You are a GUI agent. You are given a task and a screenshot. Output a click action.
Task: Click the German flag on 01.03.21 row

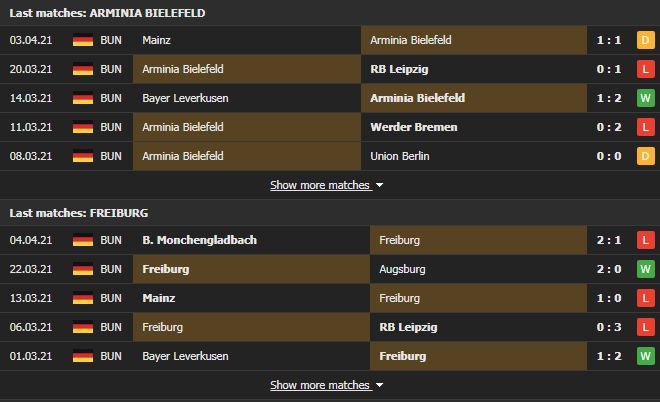click(x=83, y=356)
